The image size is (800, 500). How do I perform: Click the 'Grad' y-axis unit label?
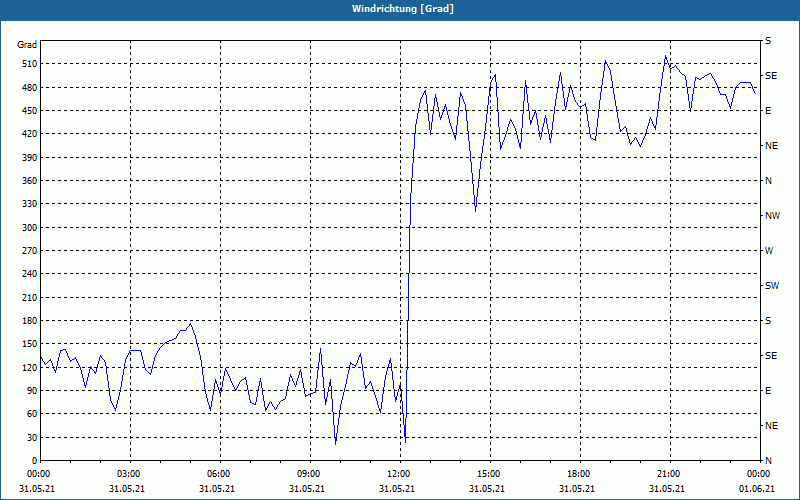[x=27, y=45]
